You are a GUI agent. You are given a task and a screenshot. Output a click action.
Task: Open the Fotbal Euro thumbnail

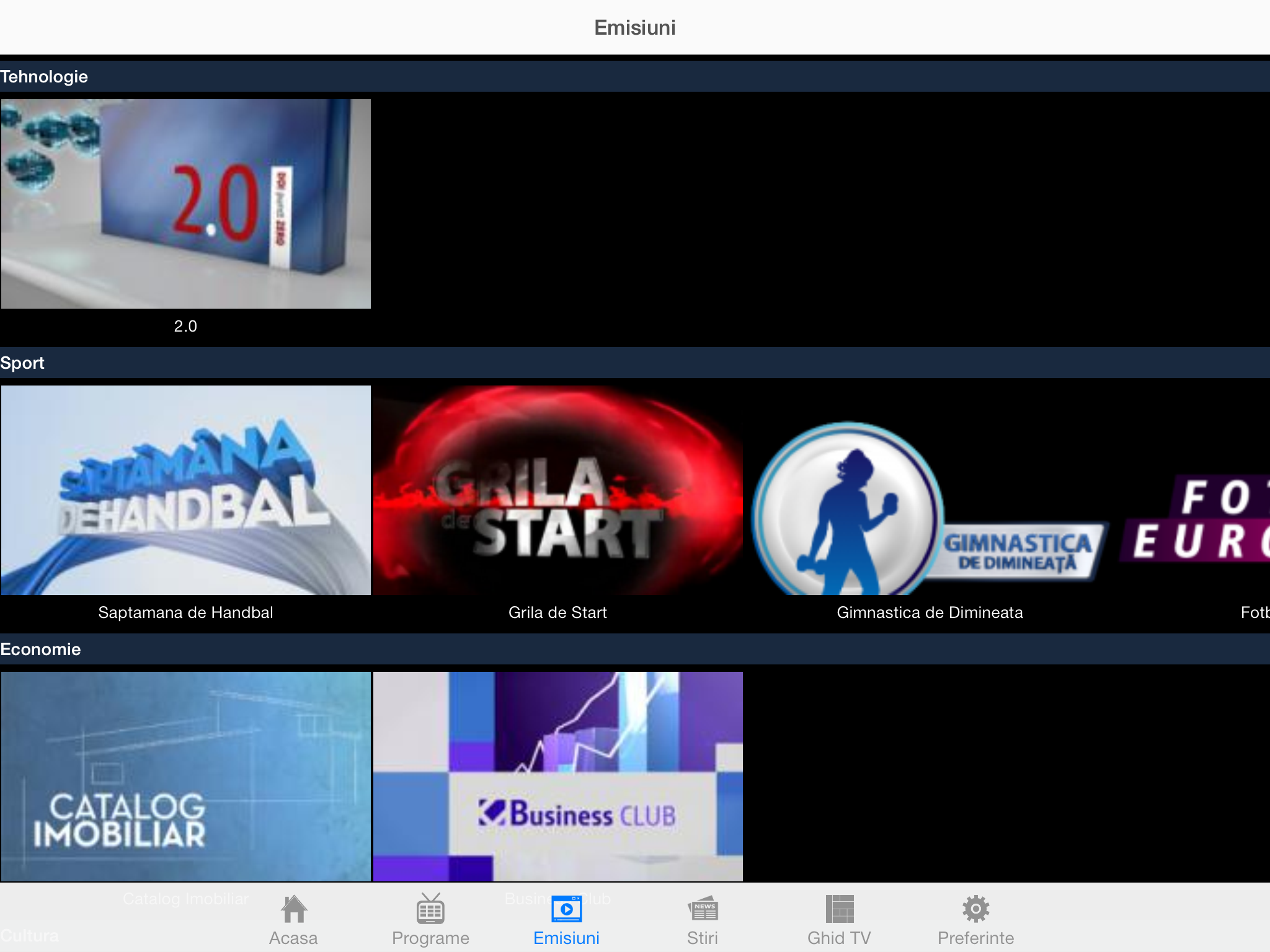click(1194, 490)
